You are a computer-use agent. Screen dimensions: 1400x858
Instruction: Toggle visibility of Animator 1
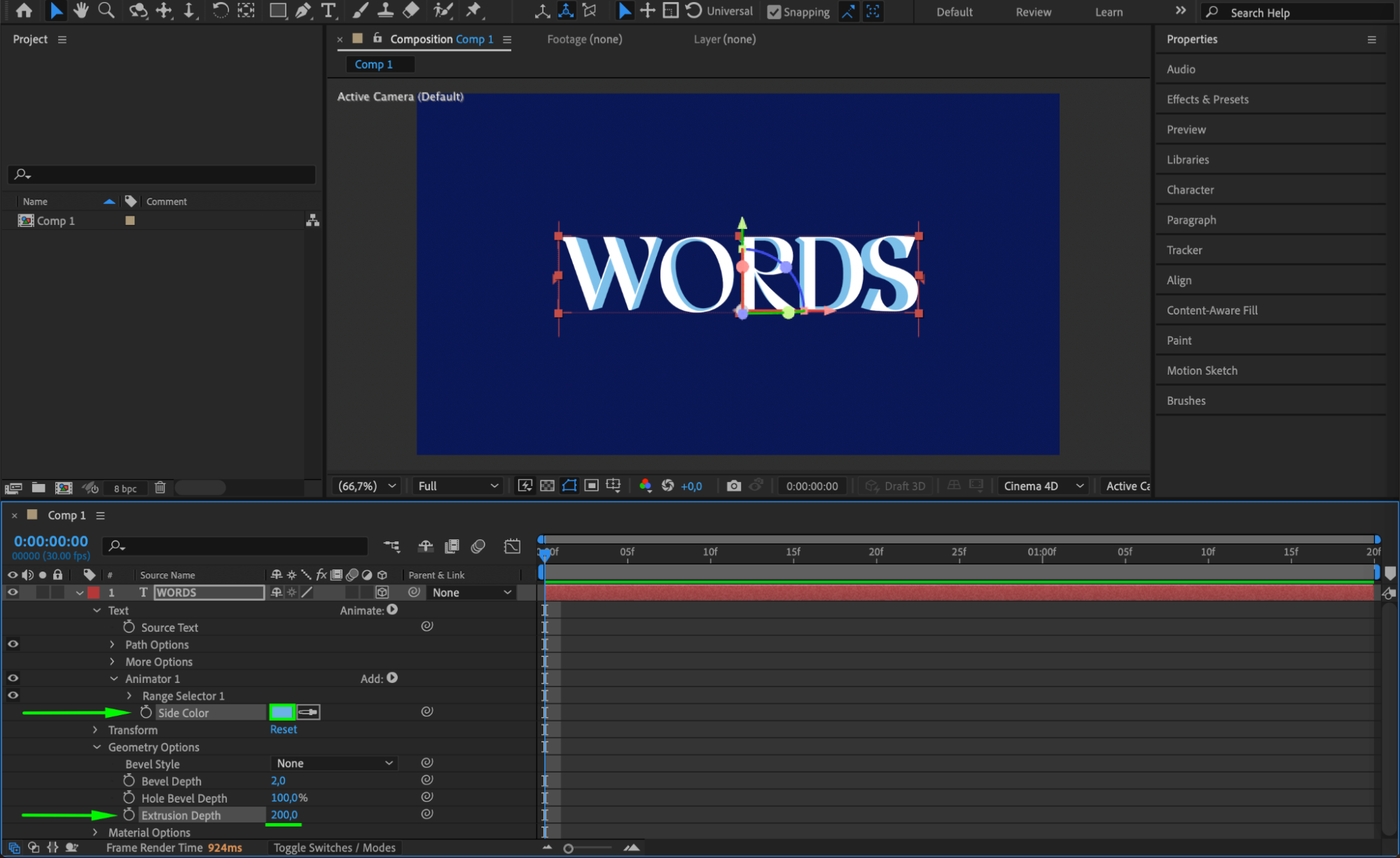point(13,679)
